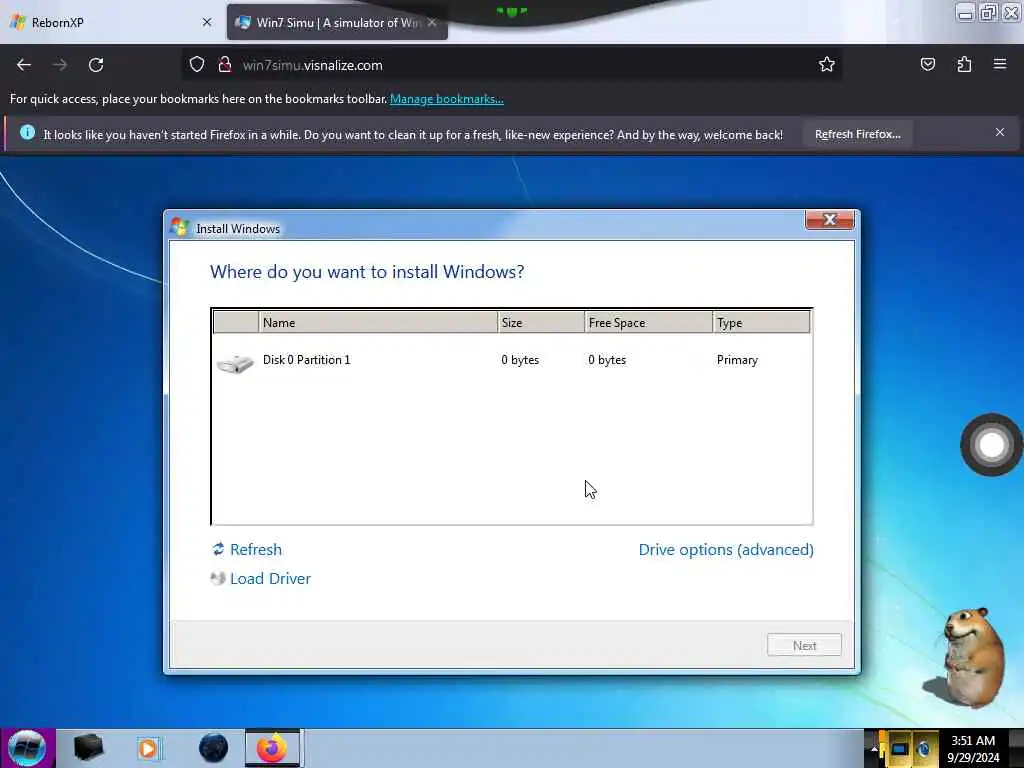Open the taskbar clock showing 3:51 AM
Image resolution: width=1024 pixels, height=768 pixels.
tap(973, 748)
